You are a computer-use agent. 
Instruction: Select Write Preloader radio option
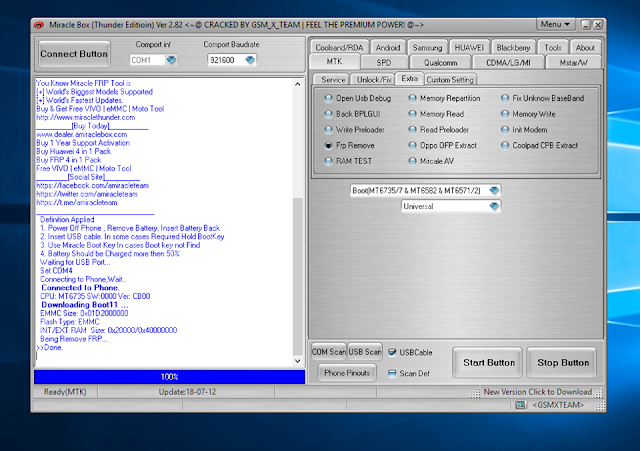(328, 130)
